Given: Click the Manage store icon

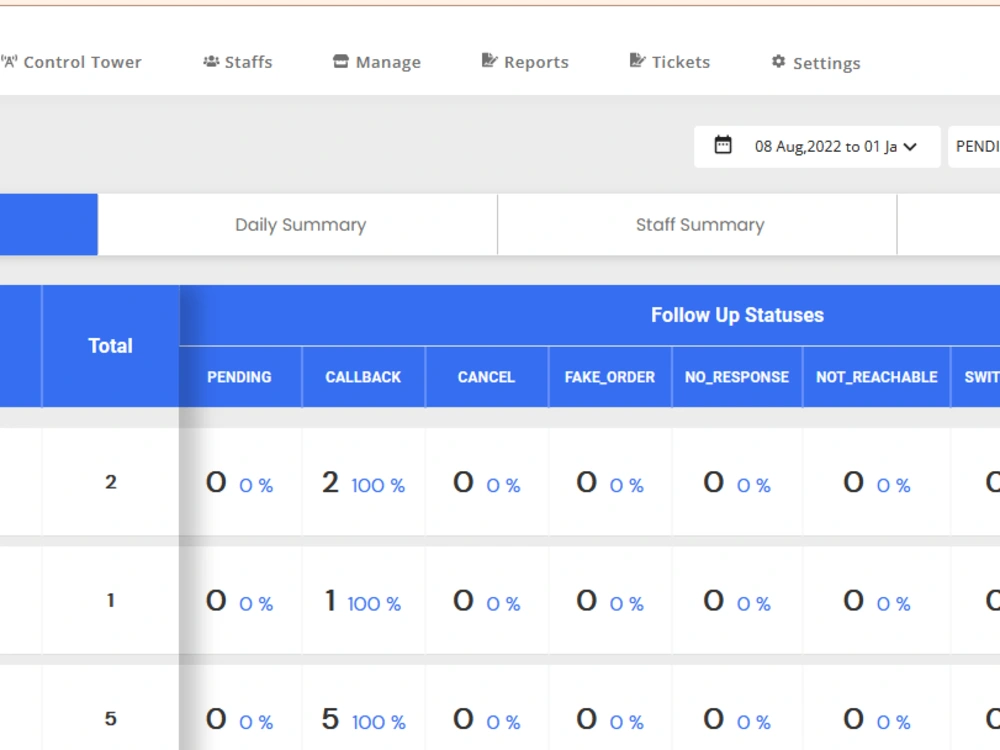Looking at the screenshot, I should point(341,61).
